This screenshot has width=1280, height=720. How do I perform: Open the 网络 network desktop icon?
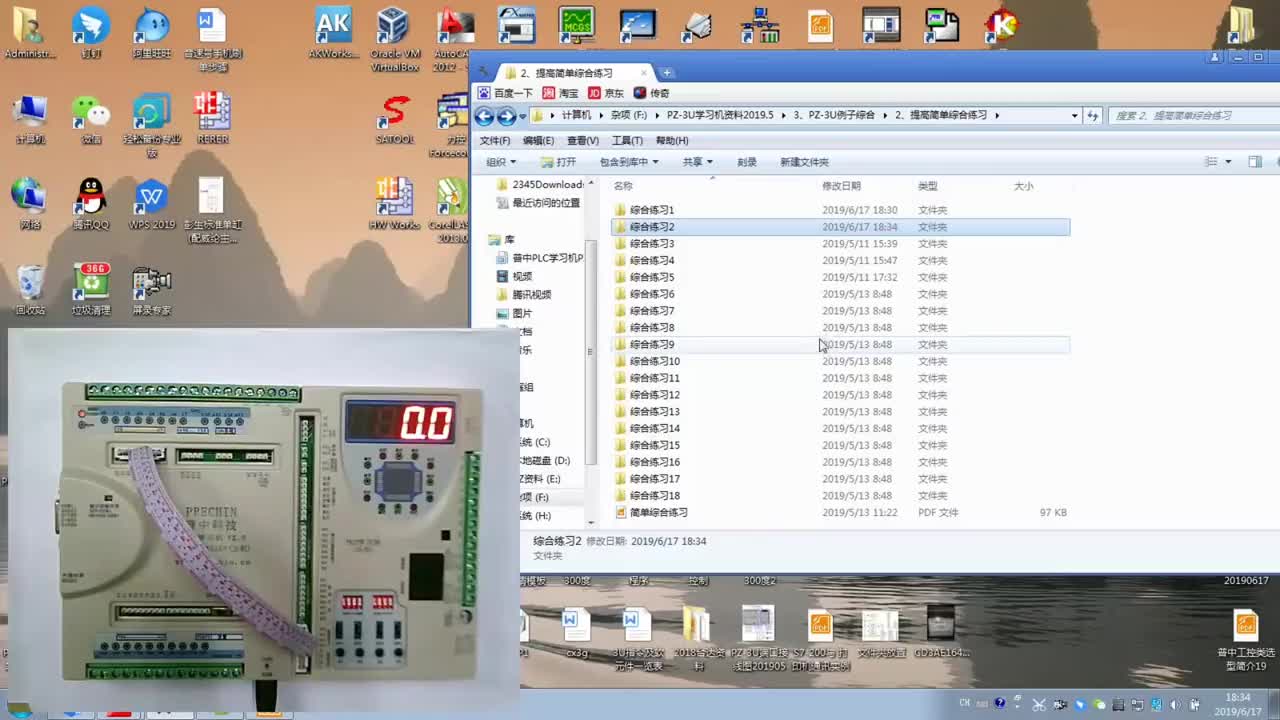[30, 205]
